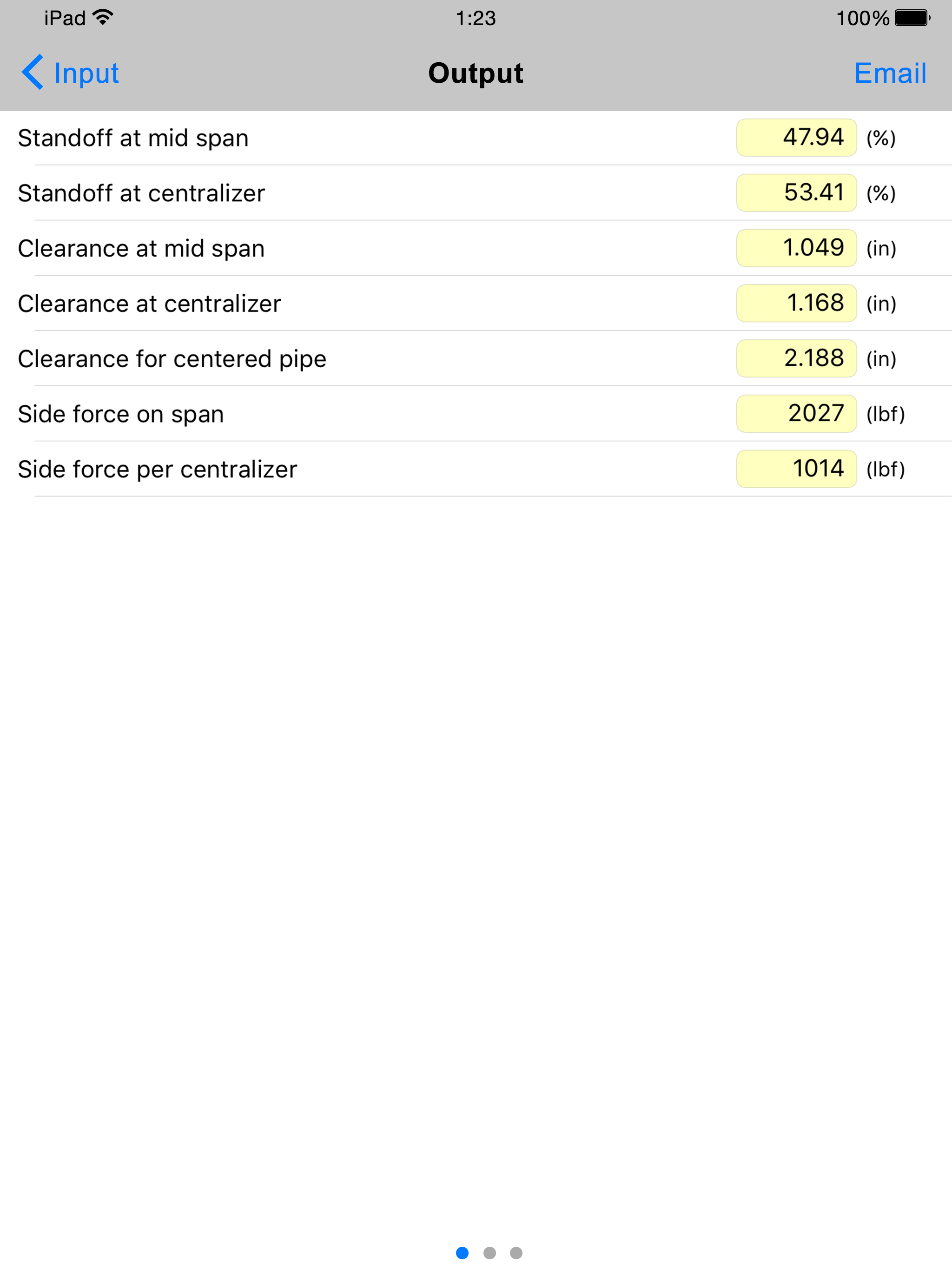Select the first page indicator dot

coord(462,1253)
